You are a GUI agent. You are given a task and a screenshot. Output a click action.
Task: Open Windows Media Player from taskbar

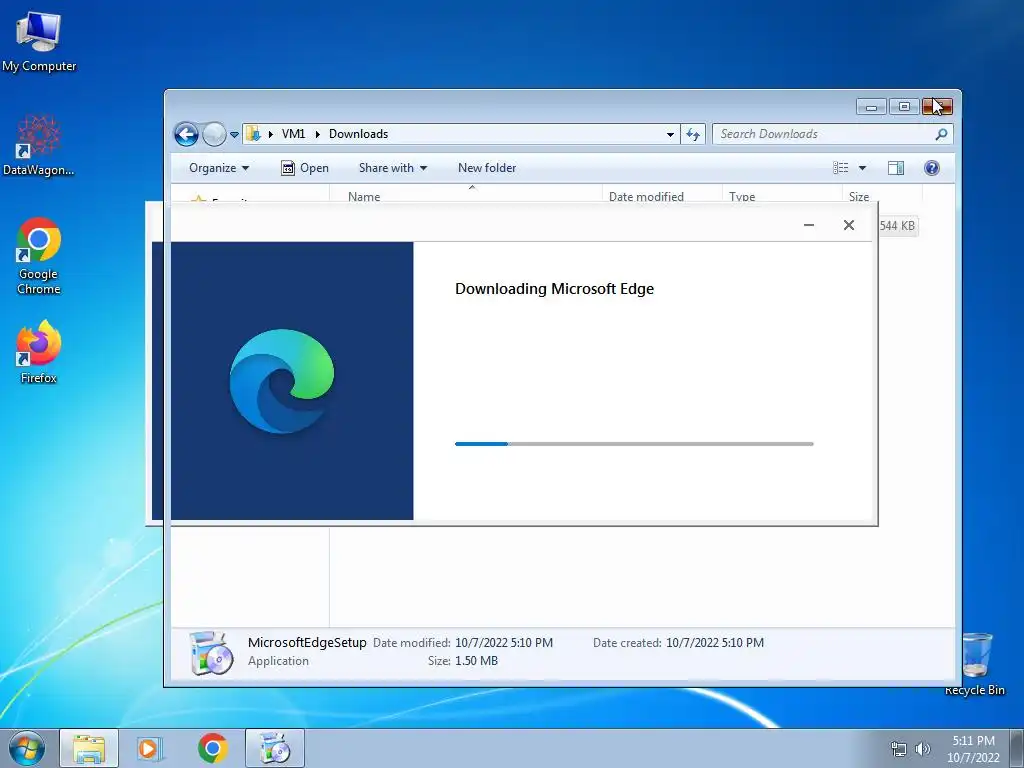[x=150, y=748]
